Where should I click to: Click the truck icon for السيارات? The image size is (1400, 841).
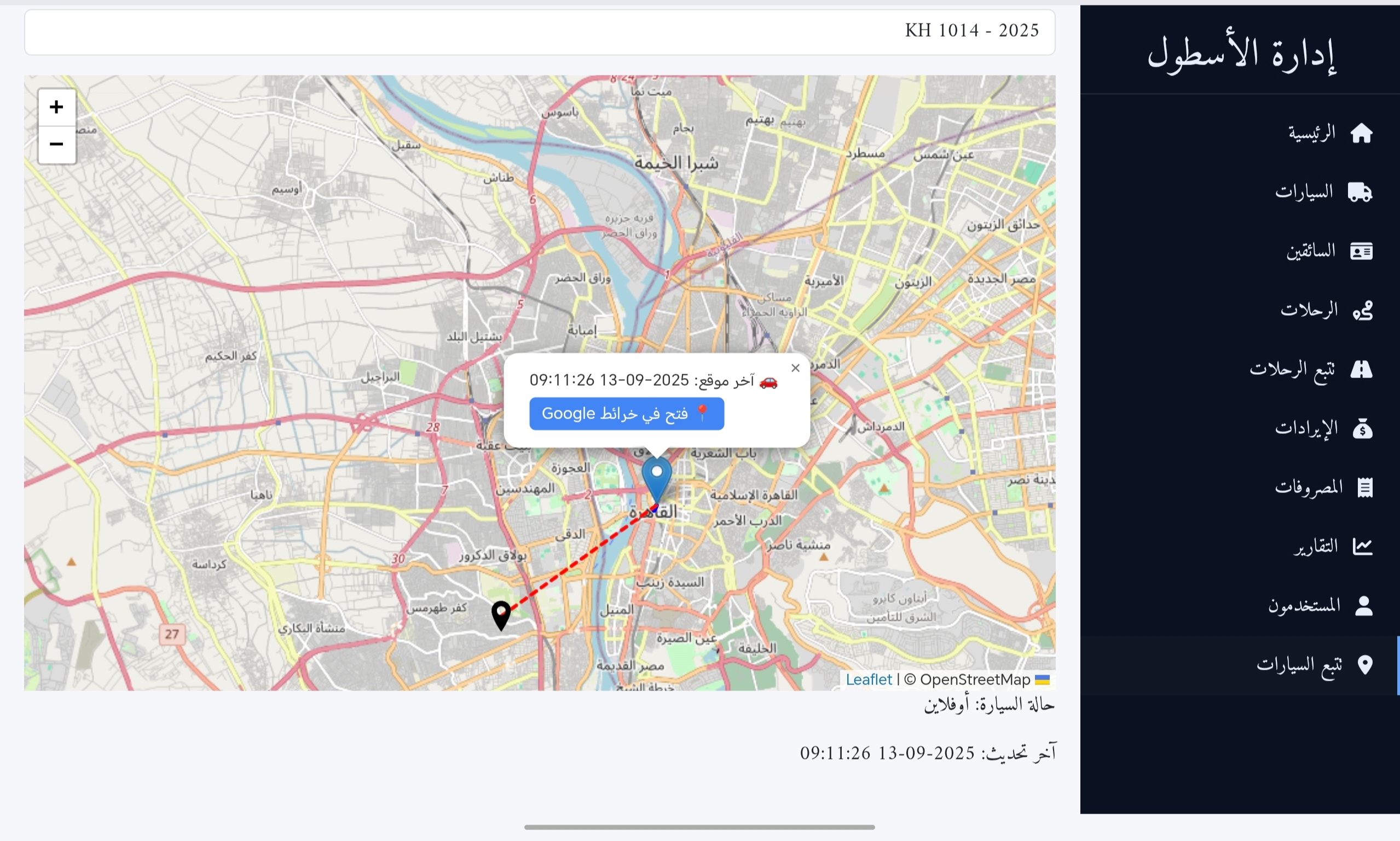point(1359,193)
